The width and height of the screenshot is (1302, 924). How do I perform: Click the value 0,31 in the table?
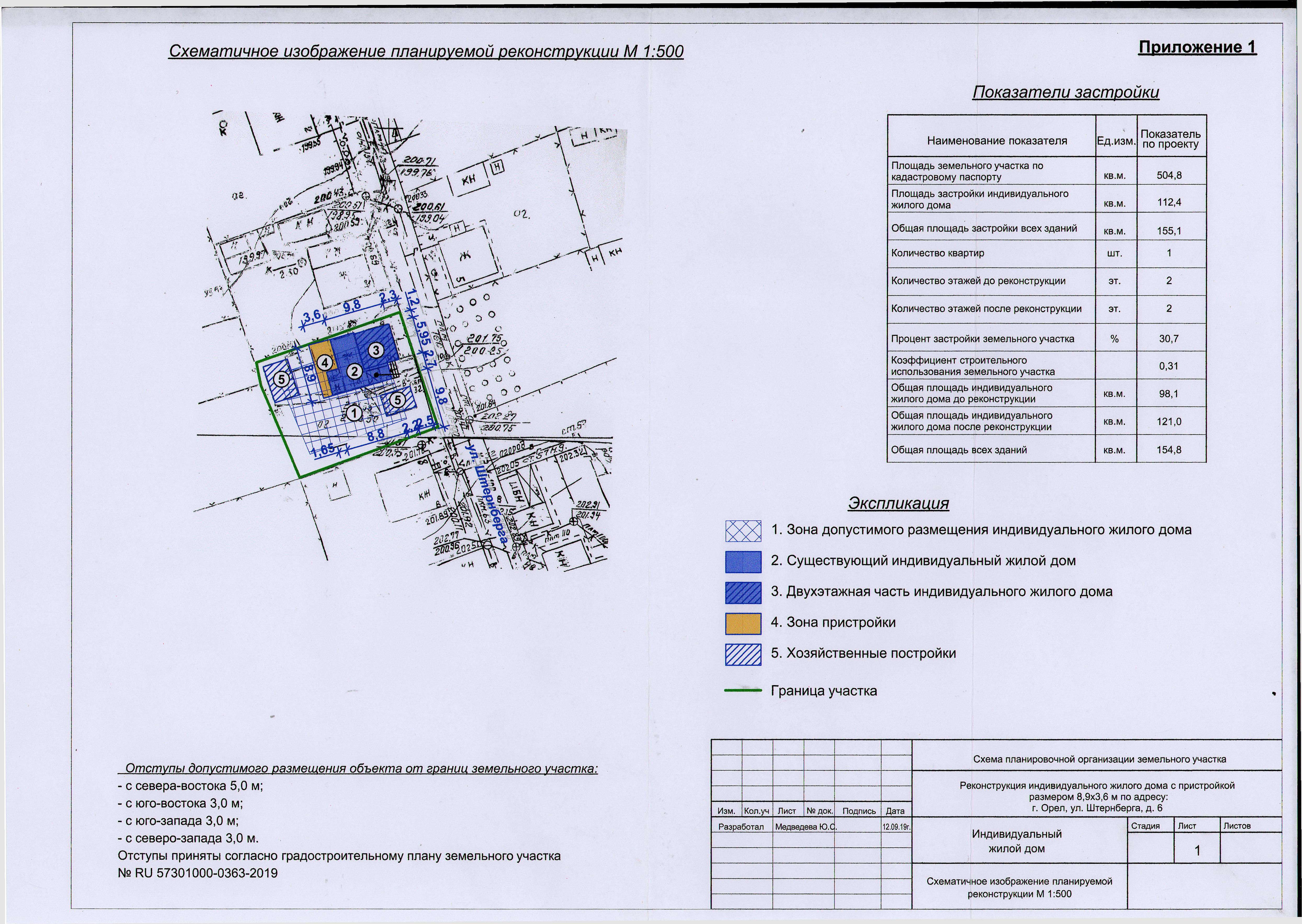(1169, 366)
